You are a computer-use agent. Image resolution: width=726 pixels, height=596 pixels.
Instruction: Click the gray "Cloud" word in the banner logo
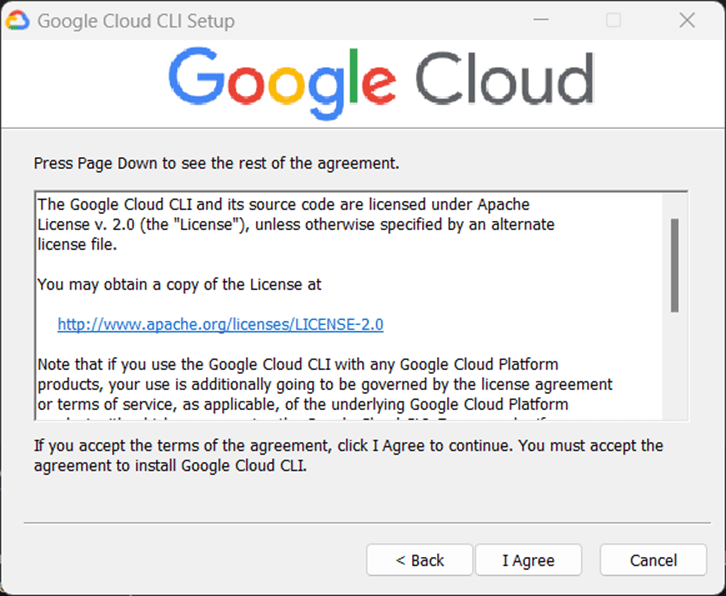point(504,79)
